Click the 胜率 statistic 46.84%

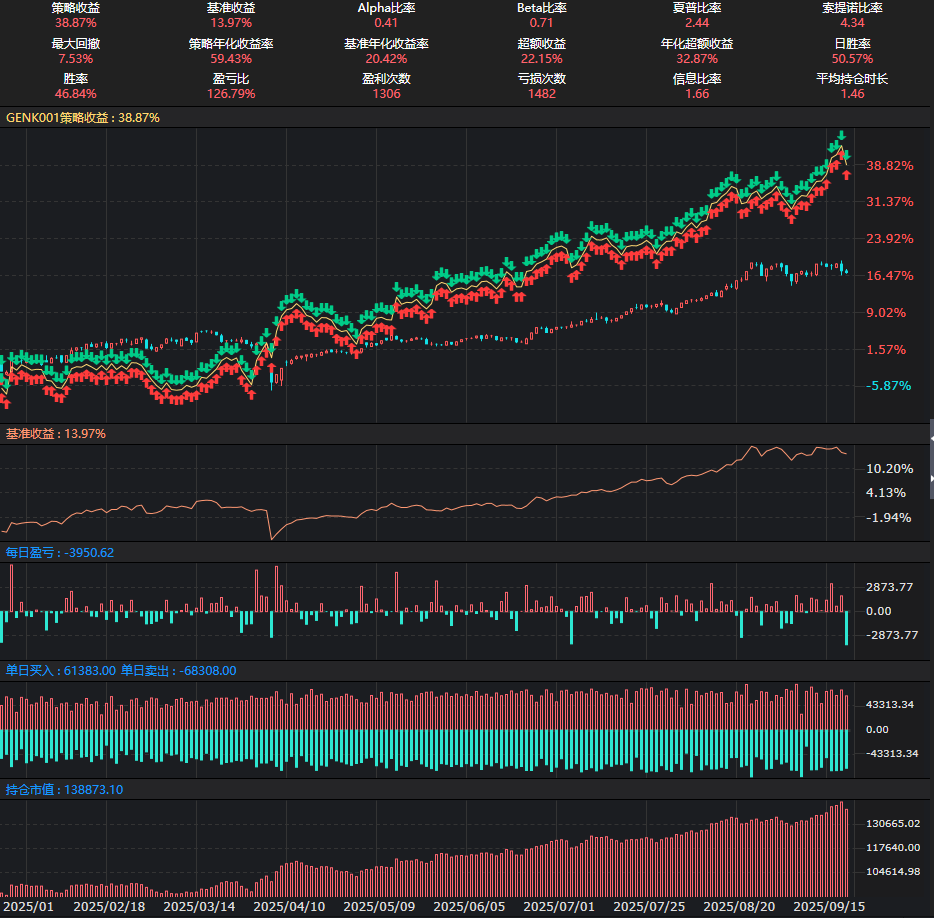click(x=75, y=93)
